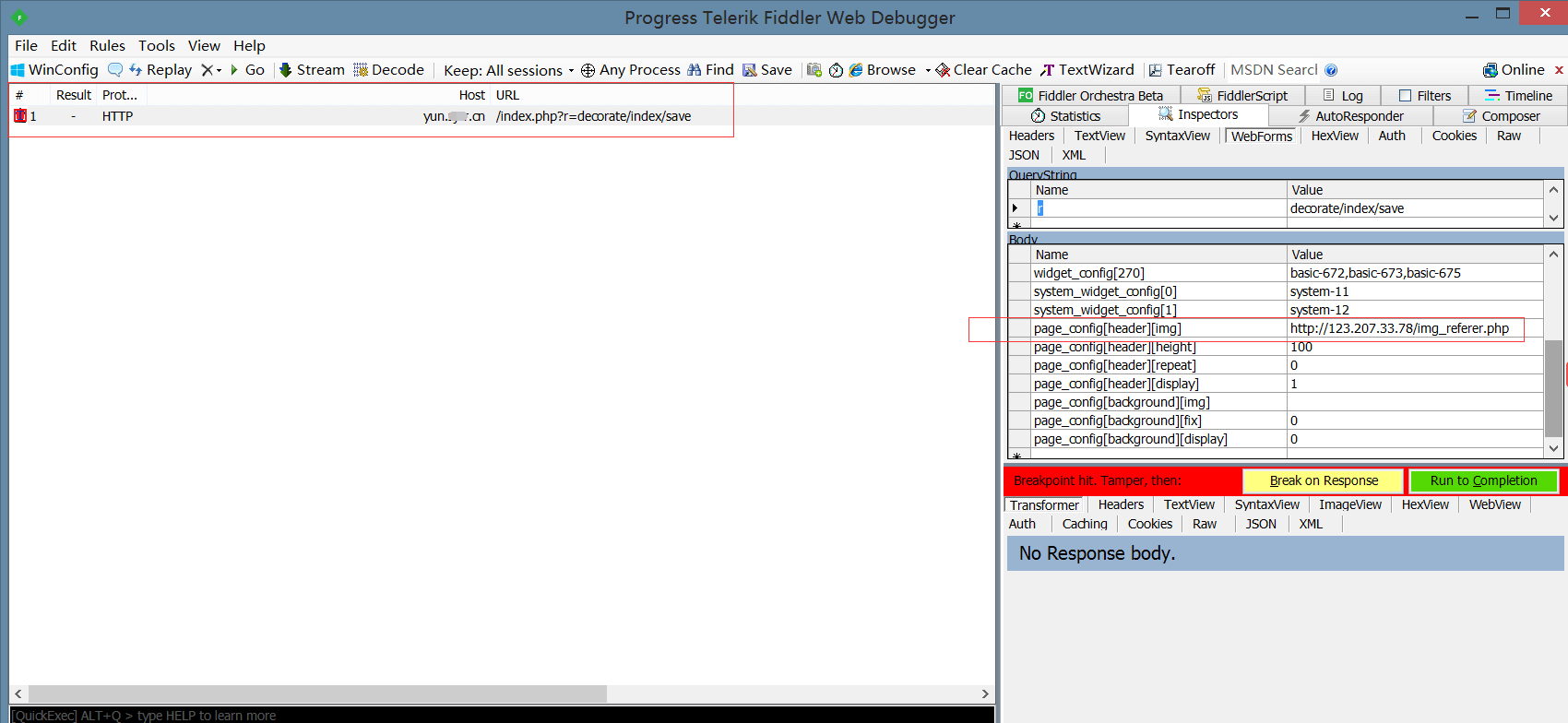This screenshot has width=1568, height=723.
Task: Click the MSDN Search field
Action: pyautogui.click(x=1274, y=70)
